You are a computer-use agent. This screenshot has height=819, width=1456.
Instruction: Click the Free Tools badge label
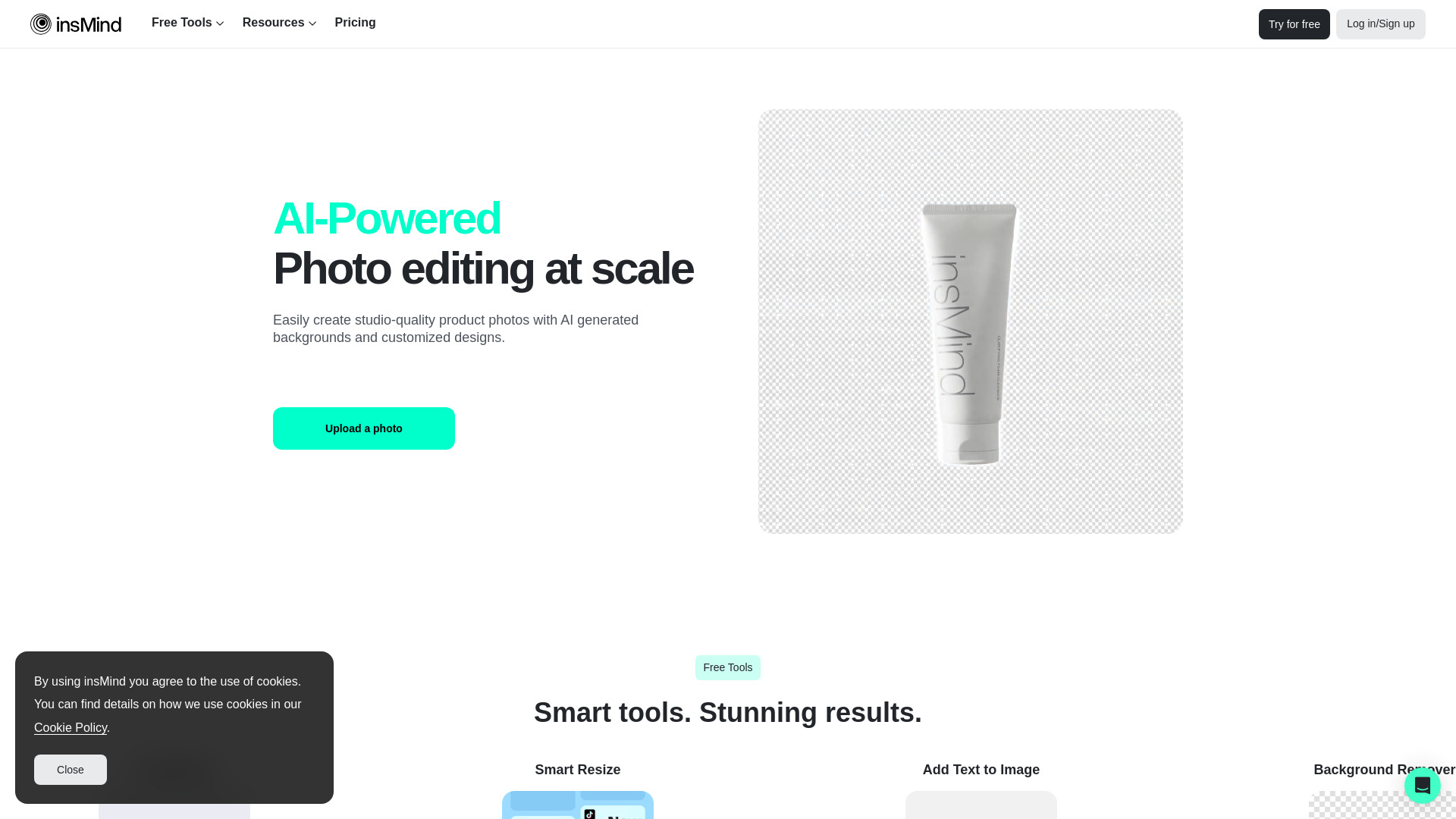[728, 668]
